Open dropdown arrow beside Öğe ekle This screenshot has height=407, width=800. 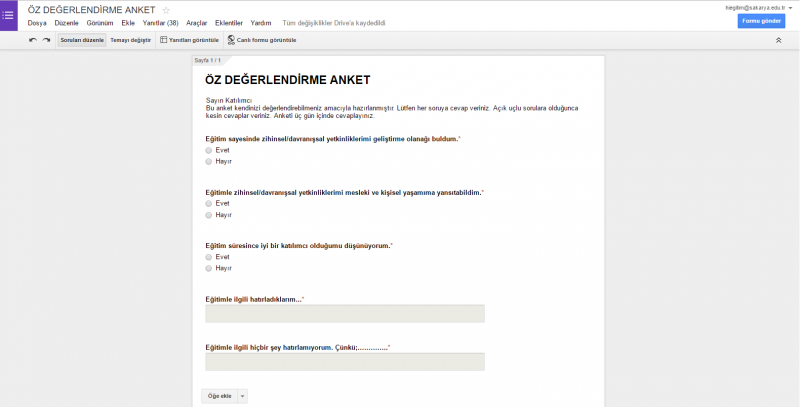pos(243,396)
